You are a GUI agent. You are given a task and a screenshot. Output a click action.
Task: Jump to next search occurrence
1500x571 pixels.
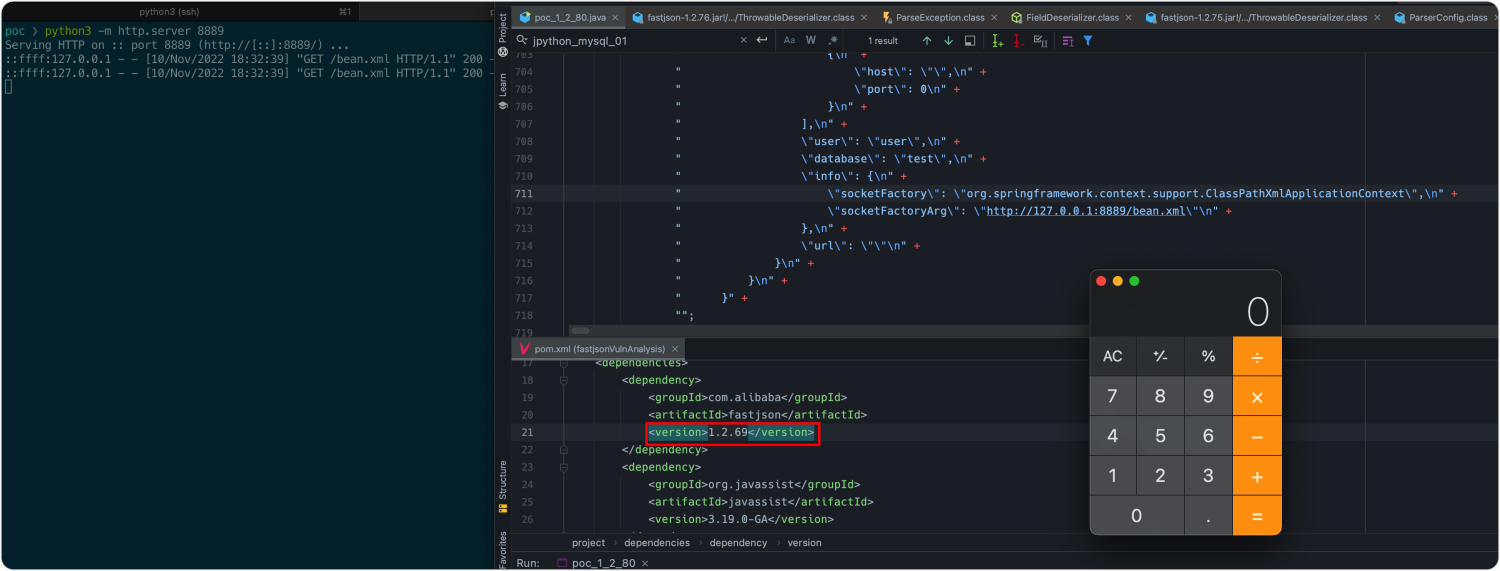[x=948, y=40]
